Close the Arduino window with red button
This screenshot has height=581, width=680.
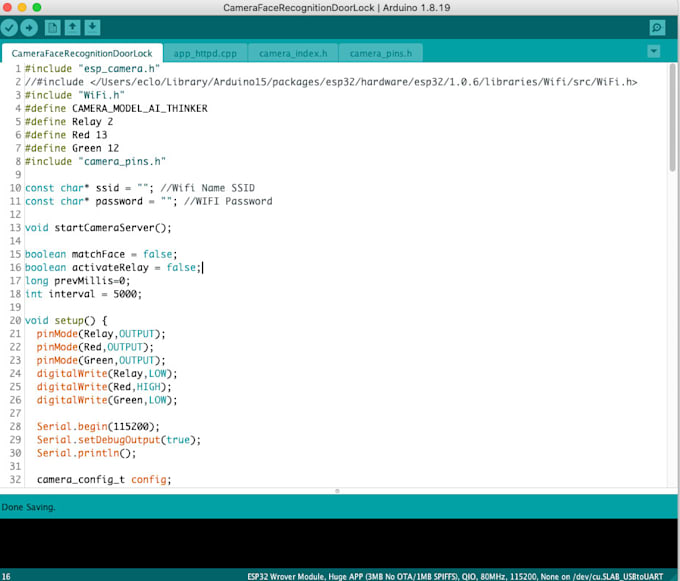coord(7,7)
